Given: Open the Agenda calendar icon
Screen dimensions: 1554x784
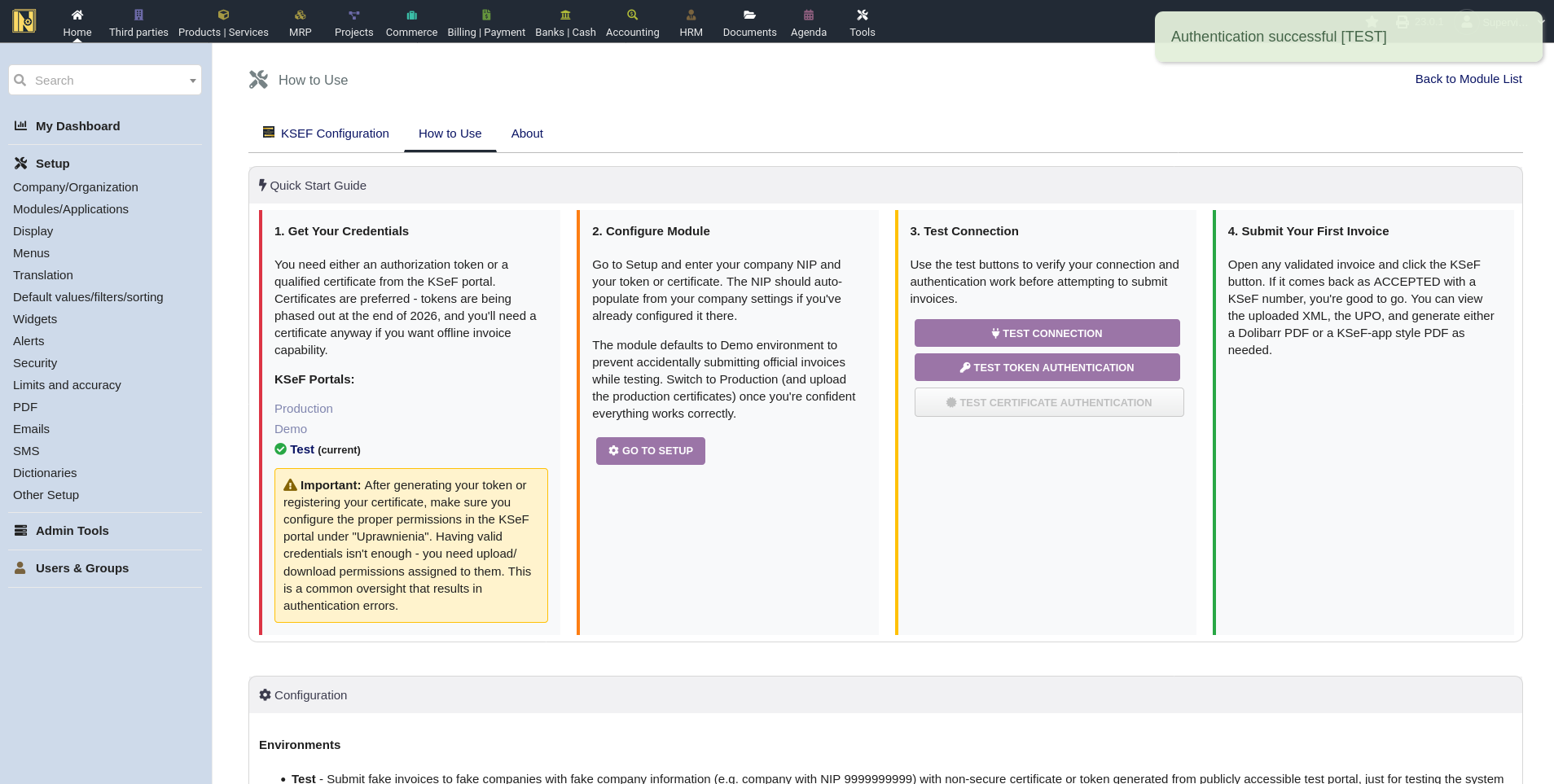Looking at the screenshot, I should [808, 15].
